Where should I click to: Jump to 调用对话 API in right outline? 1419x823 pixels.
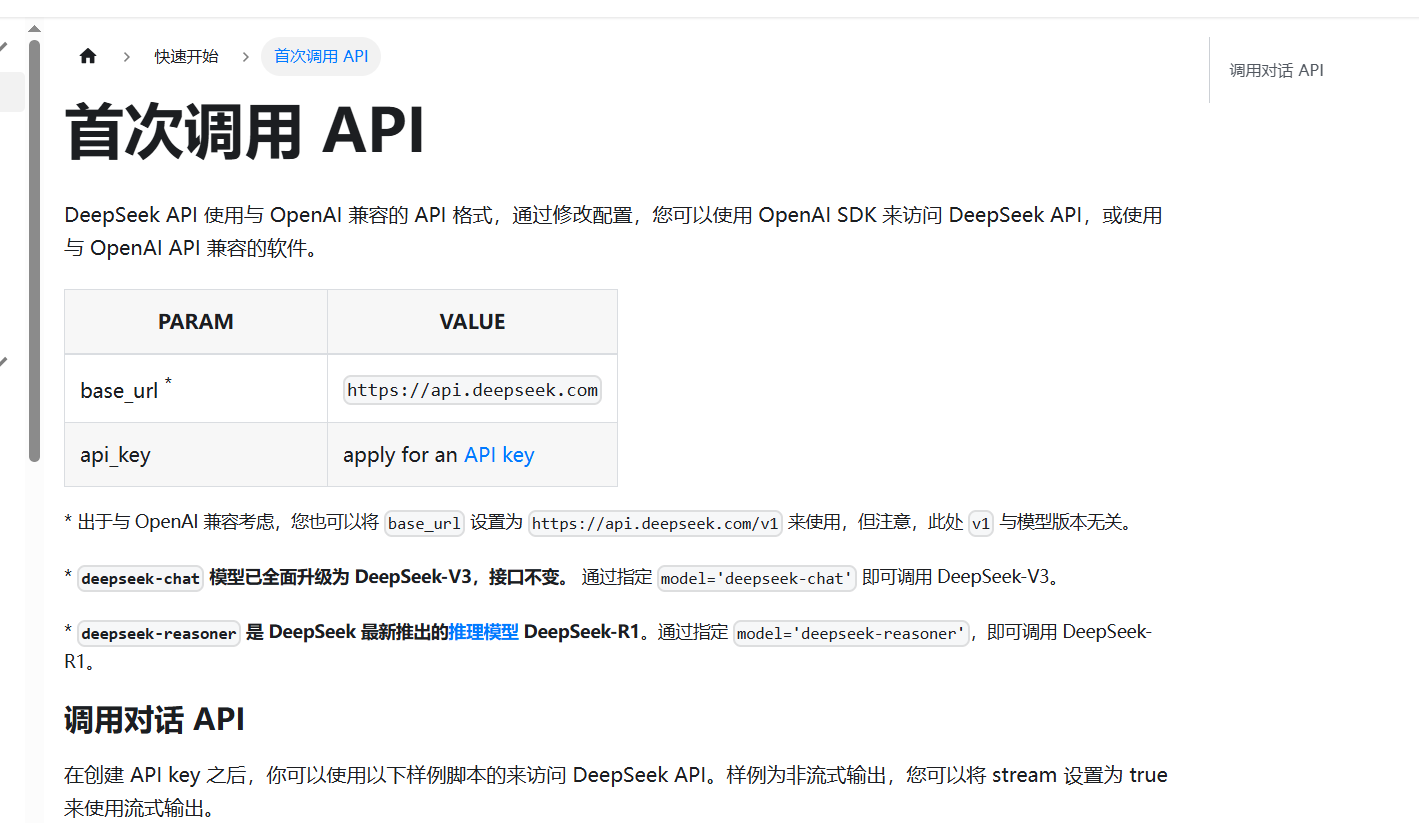(x=1276, y=71)
